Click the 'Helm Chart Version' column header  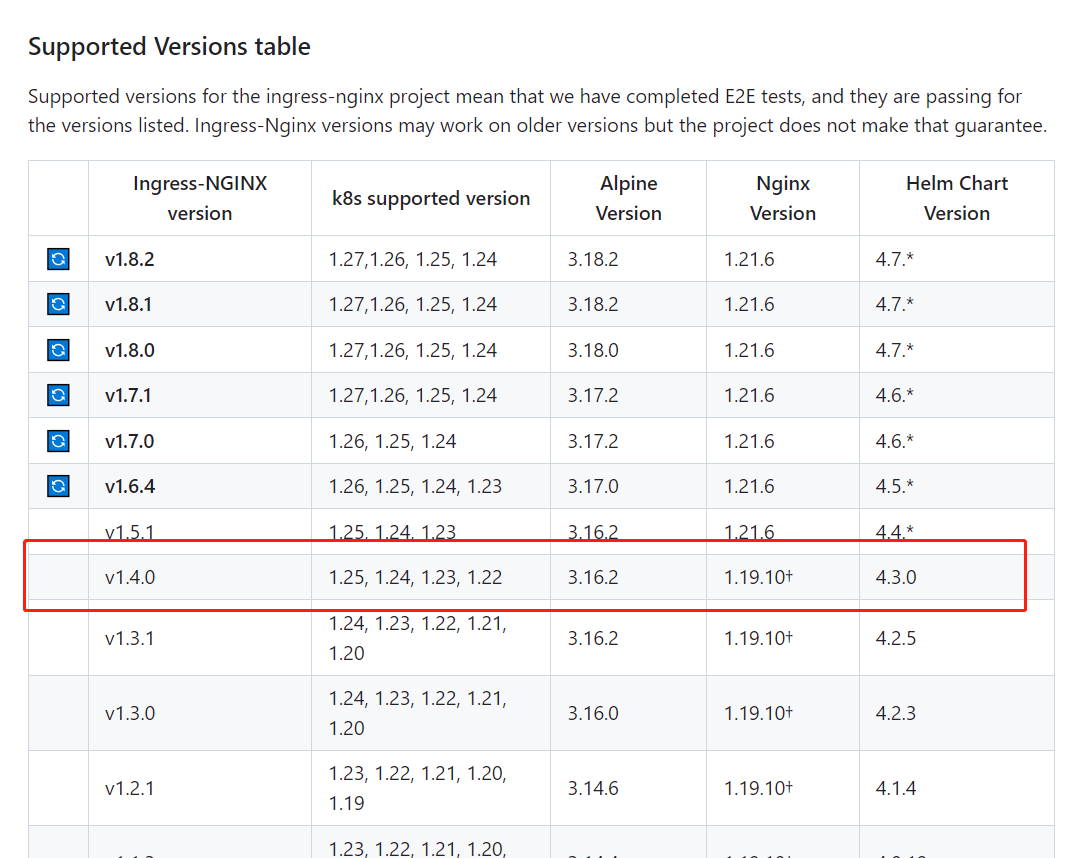click(x=956, y=198)
